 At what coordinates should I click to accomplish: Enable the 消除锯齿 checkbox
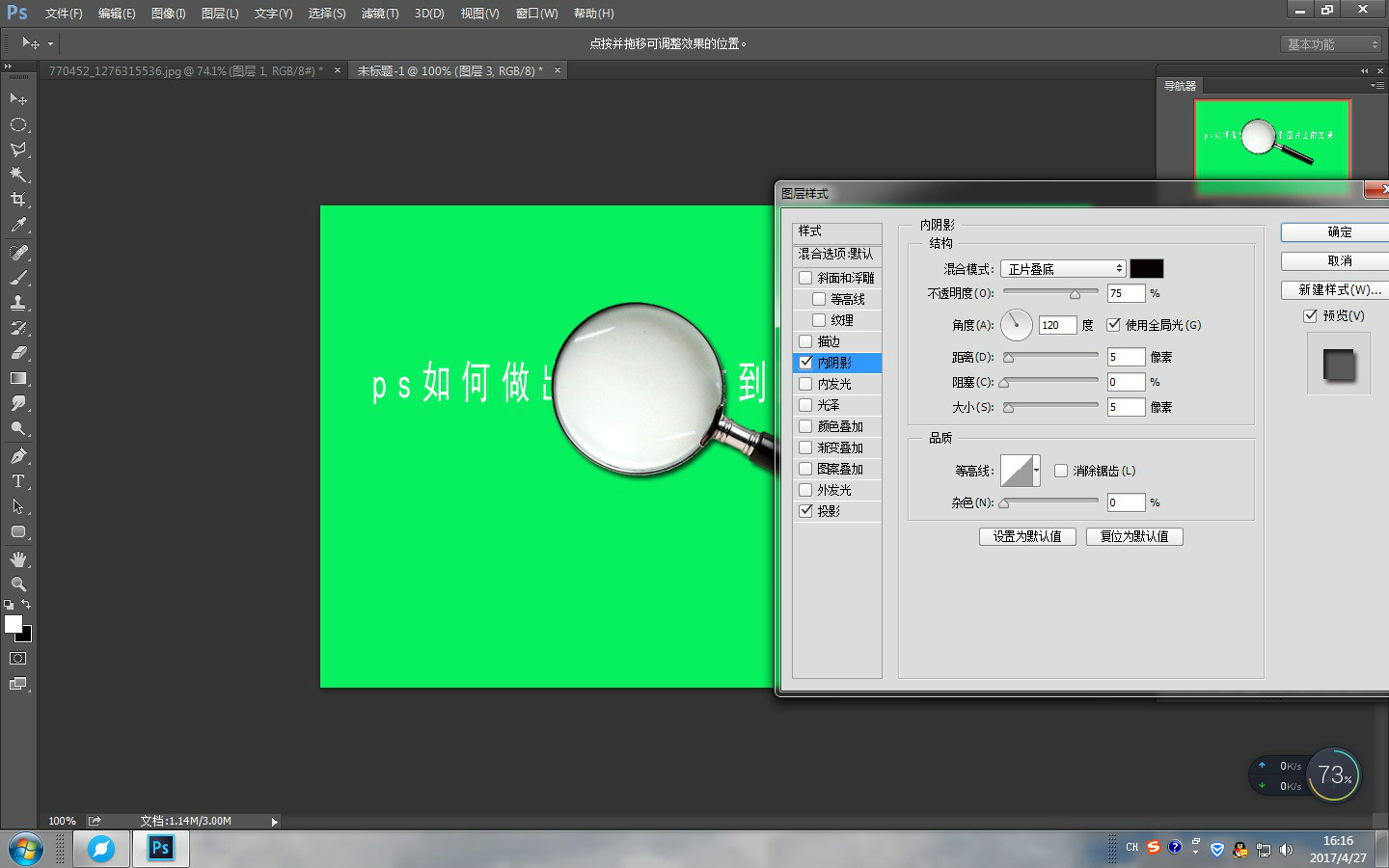pos(1061,471)
